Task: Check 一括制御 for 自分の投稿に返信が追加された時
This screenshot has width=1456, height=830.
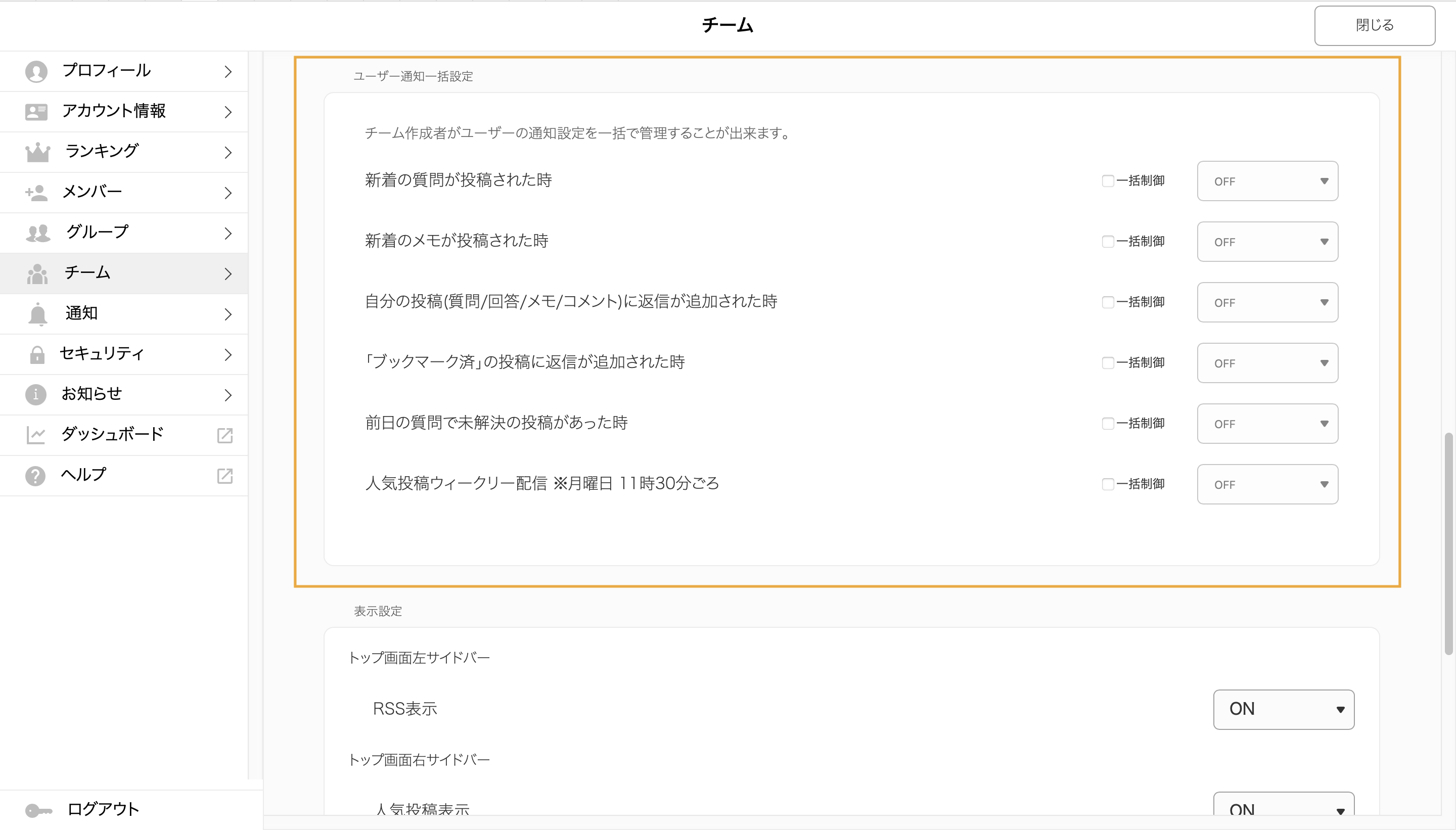Action: 1108,302
